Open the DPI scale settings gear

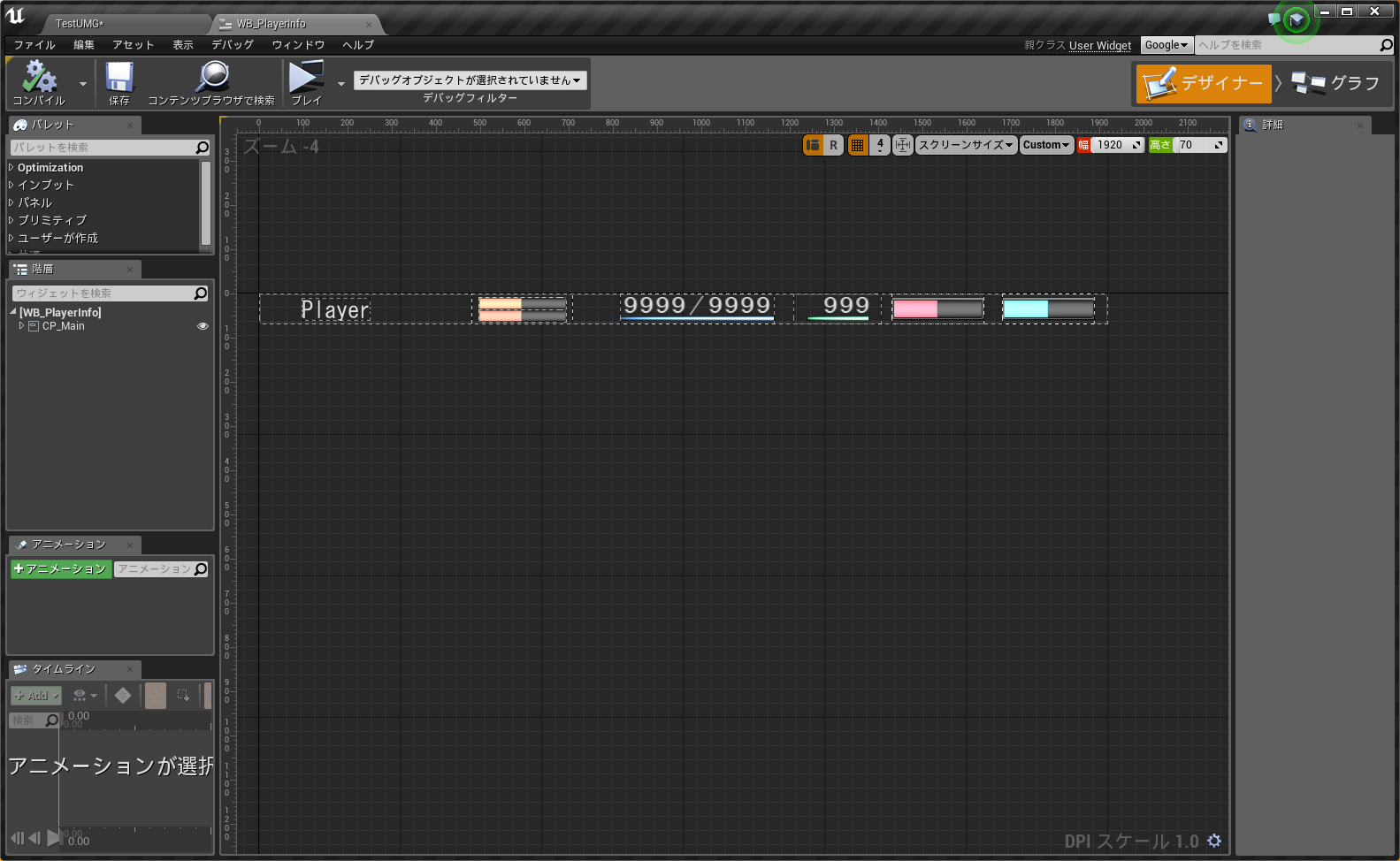point(1214,841)
